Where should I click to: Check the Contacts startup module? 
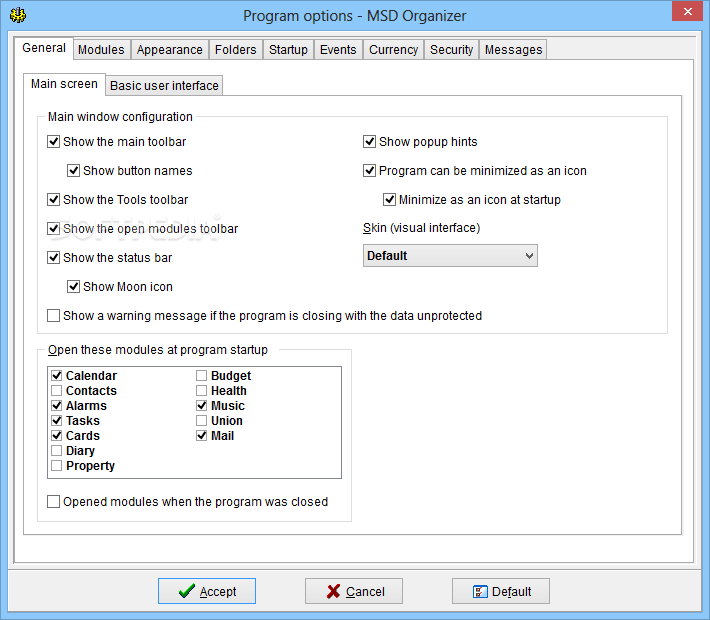(x=57, y=390)
